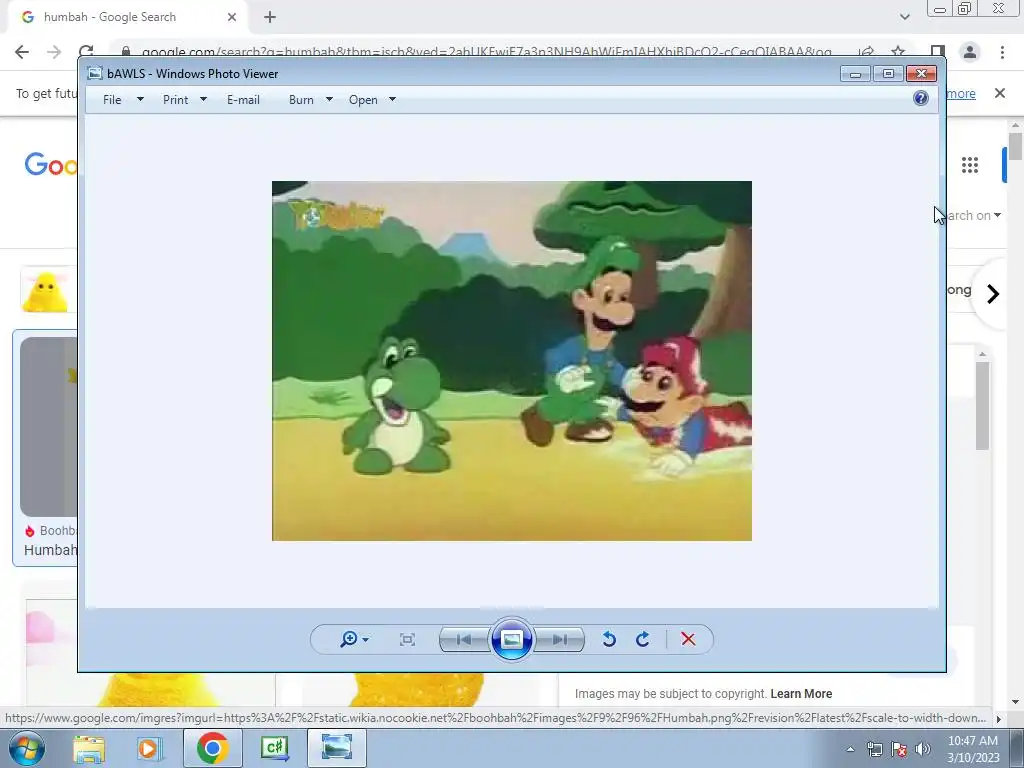The image size is (1024, 768).
Task: Show hidden system tray icons
Action: [x=850, y=749]
